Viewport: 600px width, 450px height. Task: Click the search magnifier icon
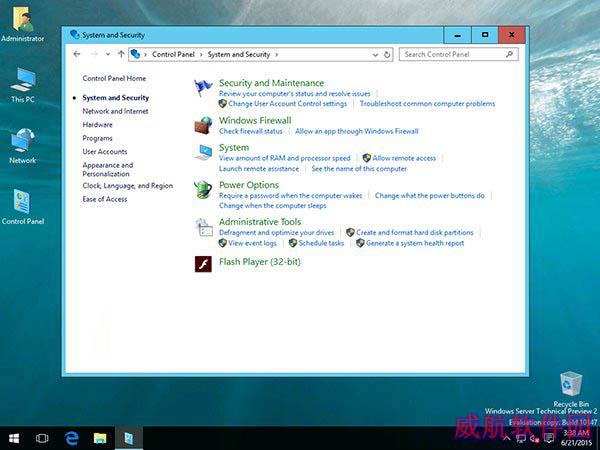[x=509, y=54]
